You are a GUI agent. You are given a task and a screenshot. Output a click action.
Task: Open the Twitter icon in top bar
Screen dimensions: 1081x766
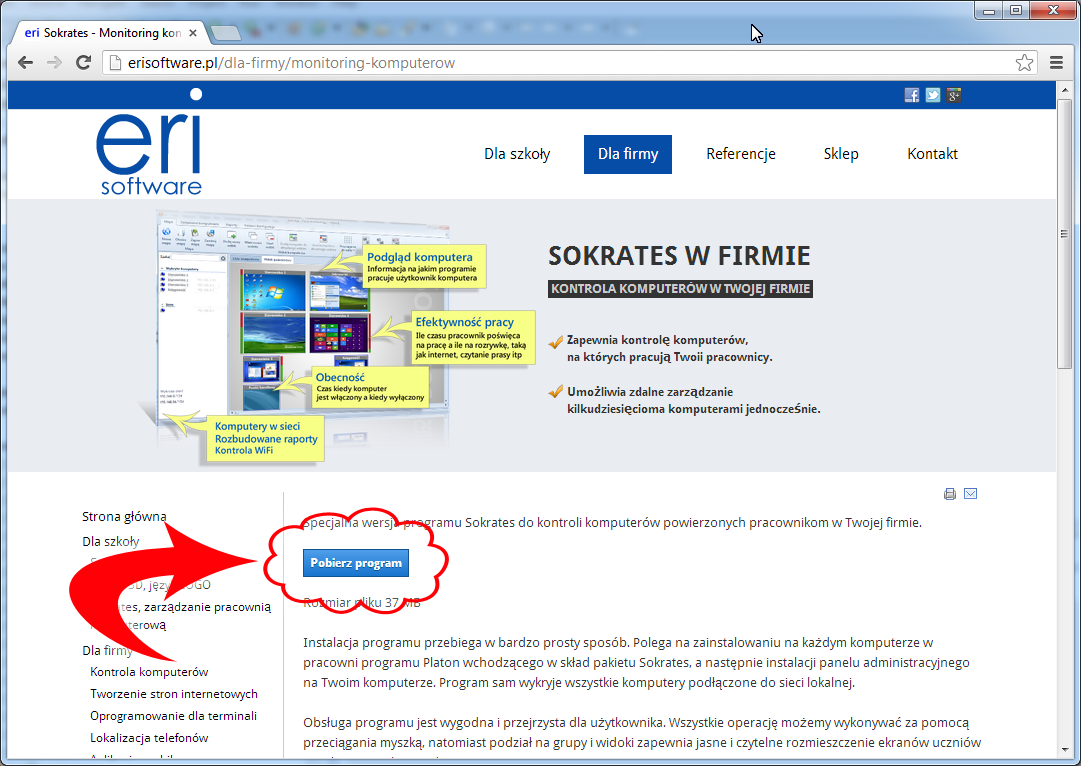click(x=933, y=95)
